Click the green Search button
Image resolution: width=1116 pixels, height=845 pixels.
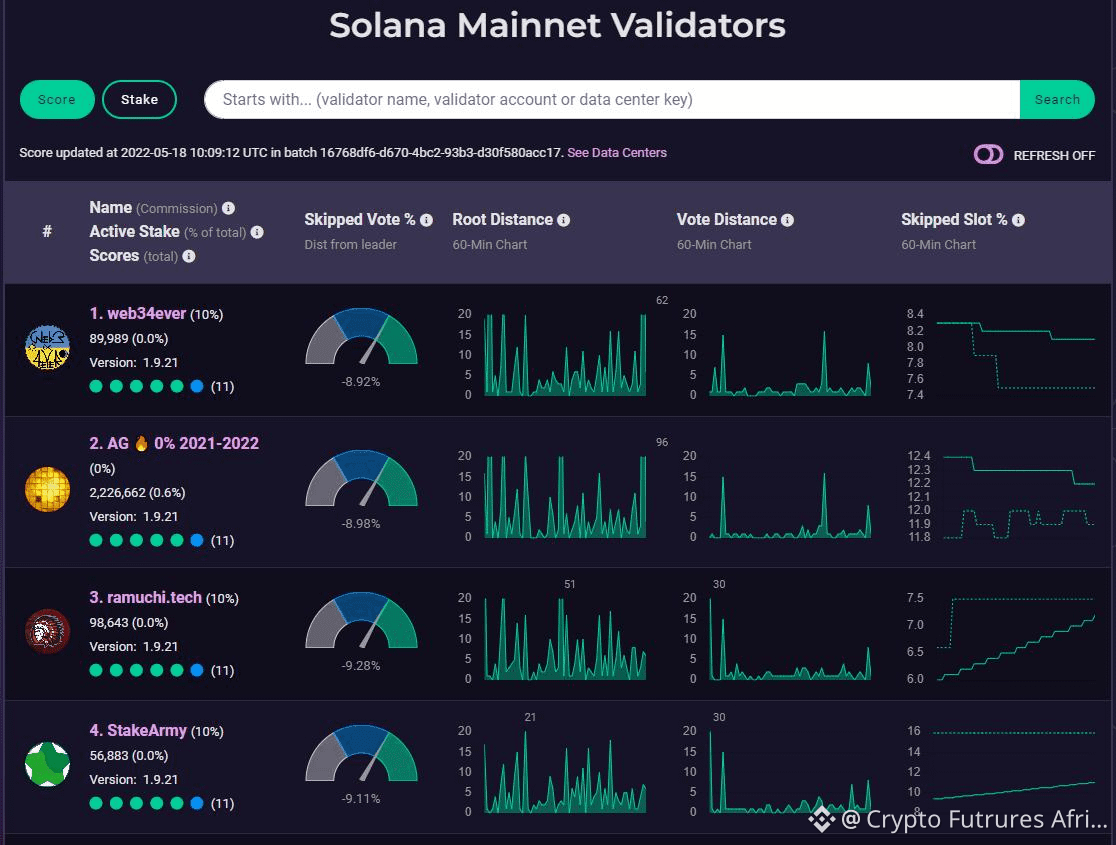pos(1057,100)
